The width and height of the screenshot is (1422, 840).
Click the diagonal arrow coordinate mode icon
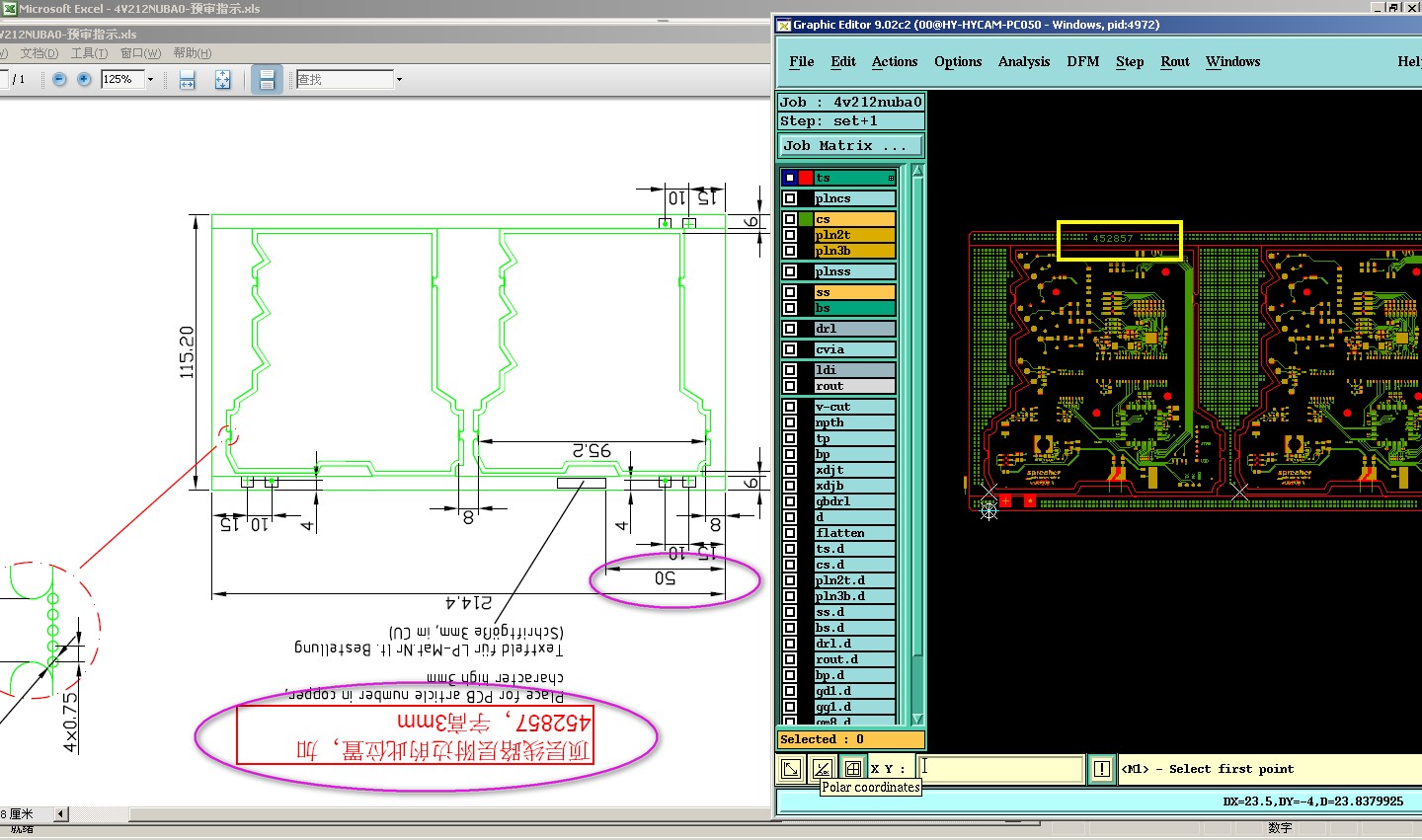(791, 768)
